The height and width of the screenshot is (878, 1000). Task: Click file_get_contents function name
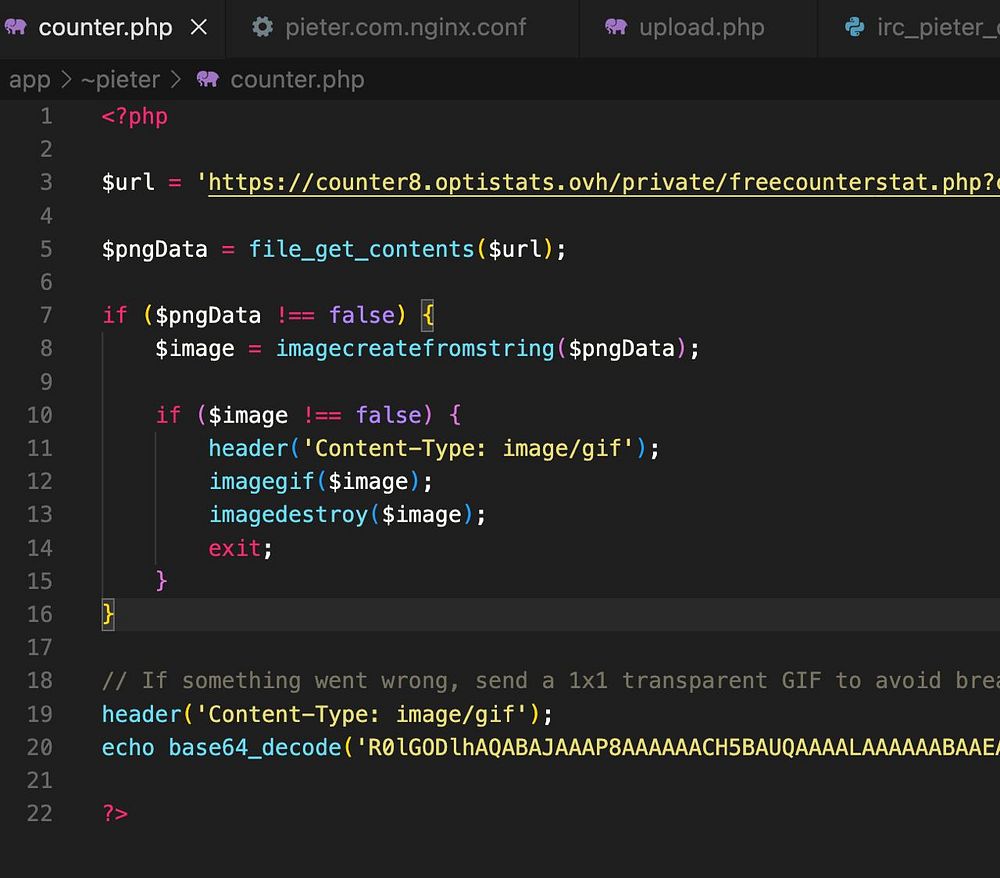point(362,249)
